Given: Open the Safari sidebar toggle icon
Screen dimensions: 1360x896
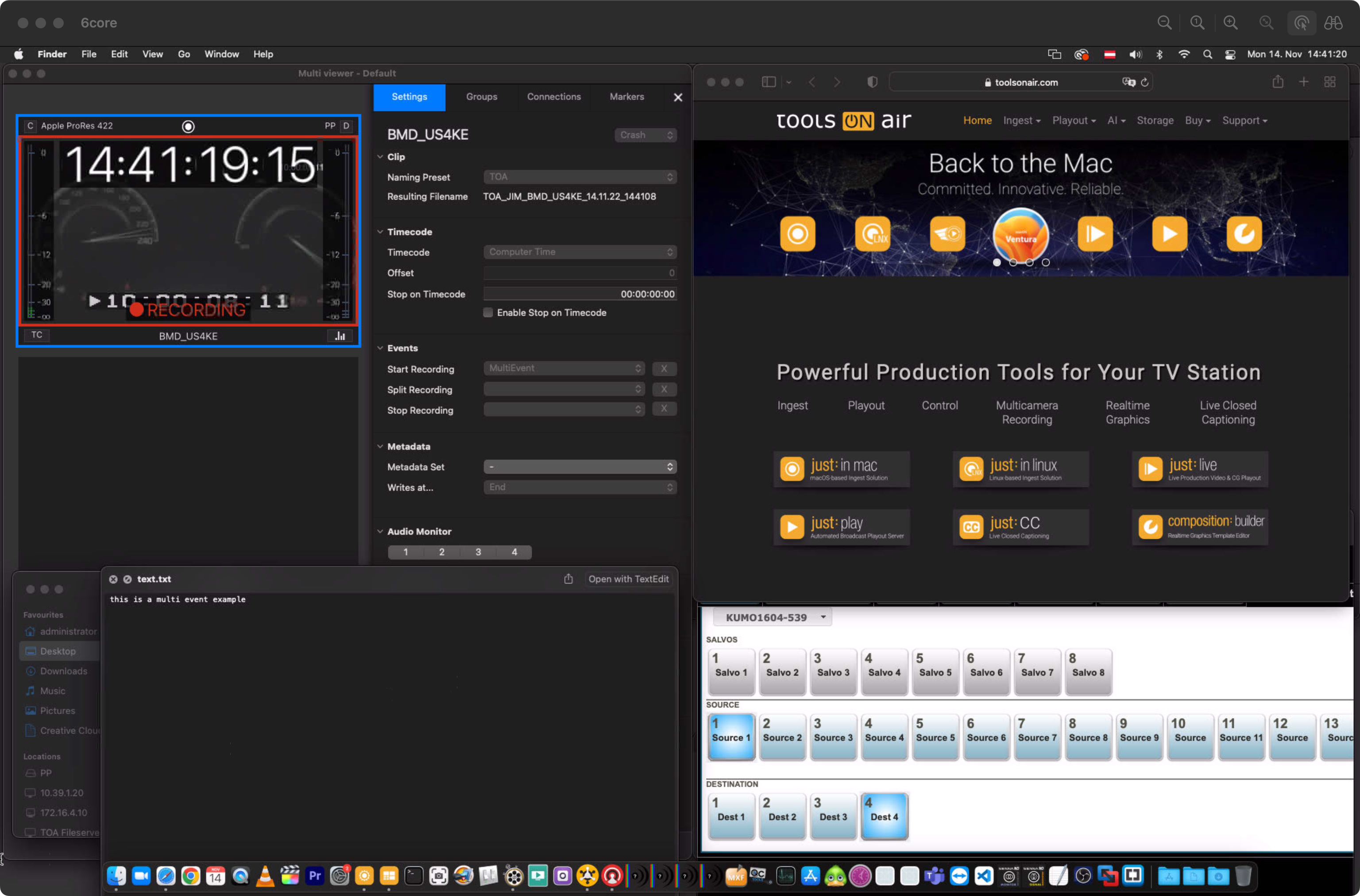Looking at the screenshot, I should (769, 82).
